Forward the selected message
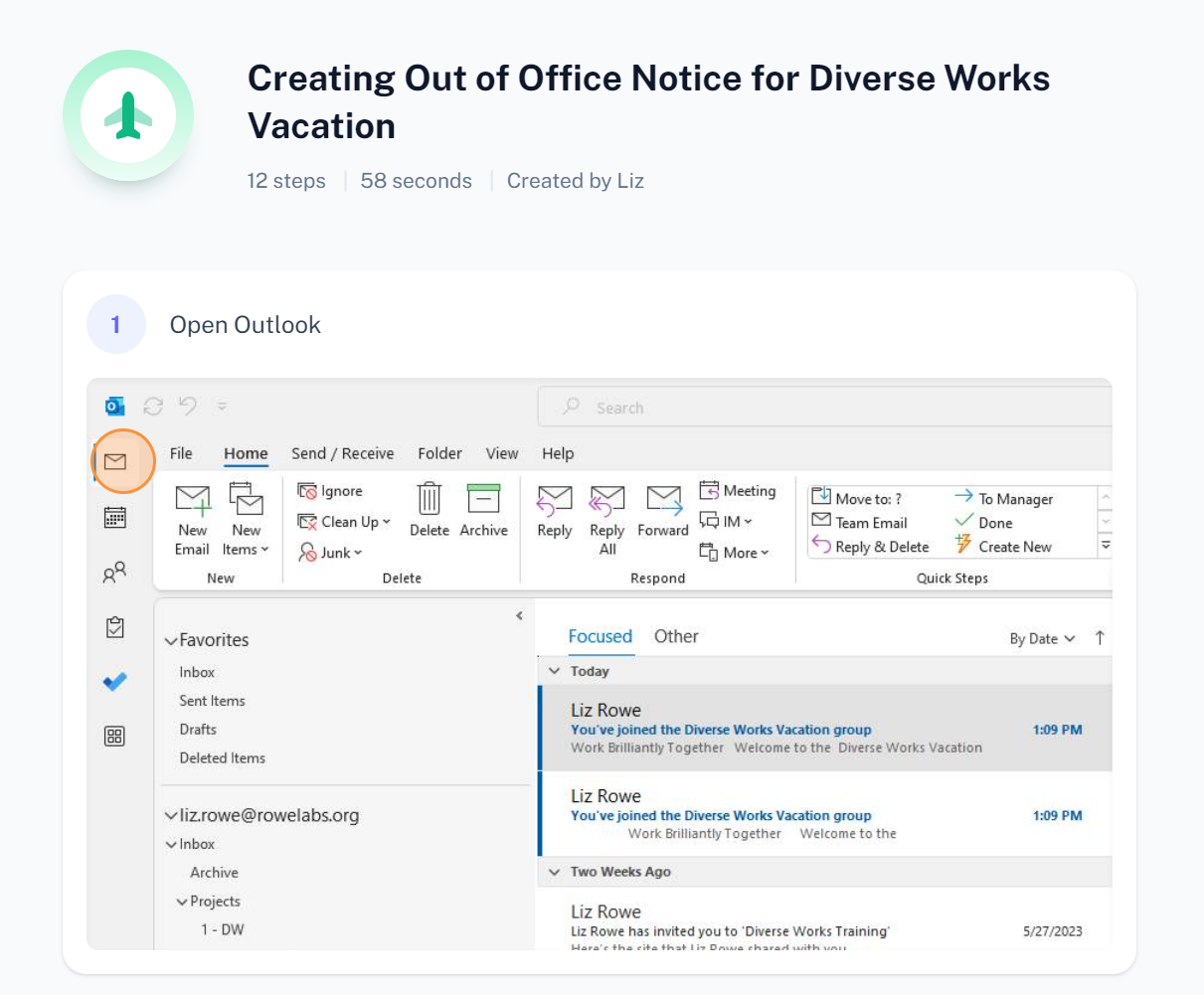1204x995 pixels. click(x=663, y=511)
